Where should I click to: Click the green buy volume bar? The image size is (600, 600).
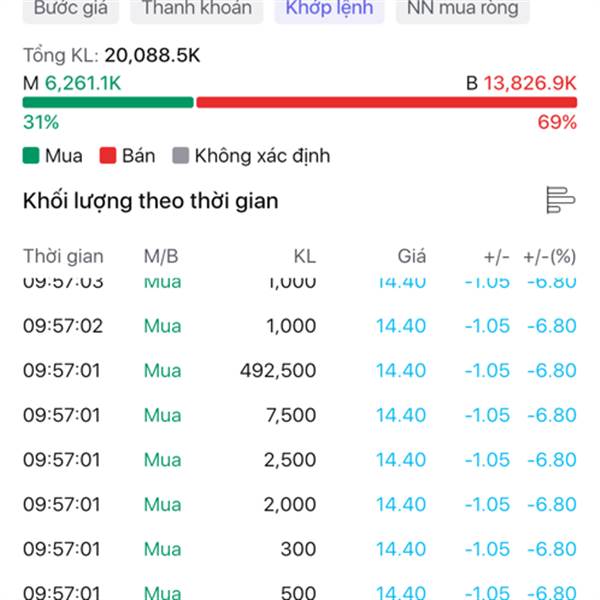pos(107,102)
